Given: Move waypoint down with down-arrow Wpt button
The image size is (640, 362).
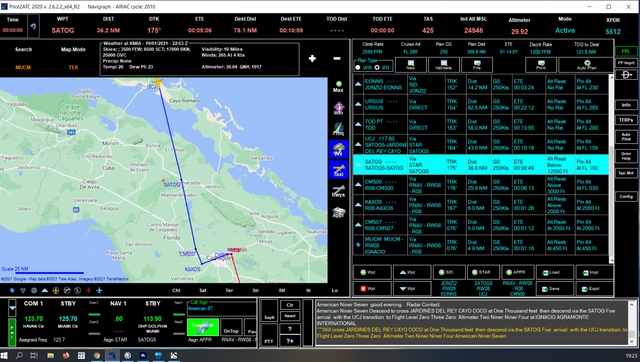Looking at the screenshot, I should click(x=411, y=289).
